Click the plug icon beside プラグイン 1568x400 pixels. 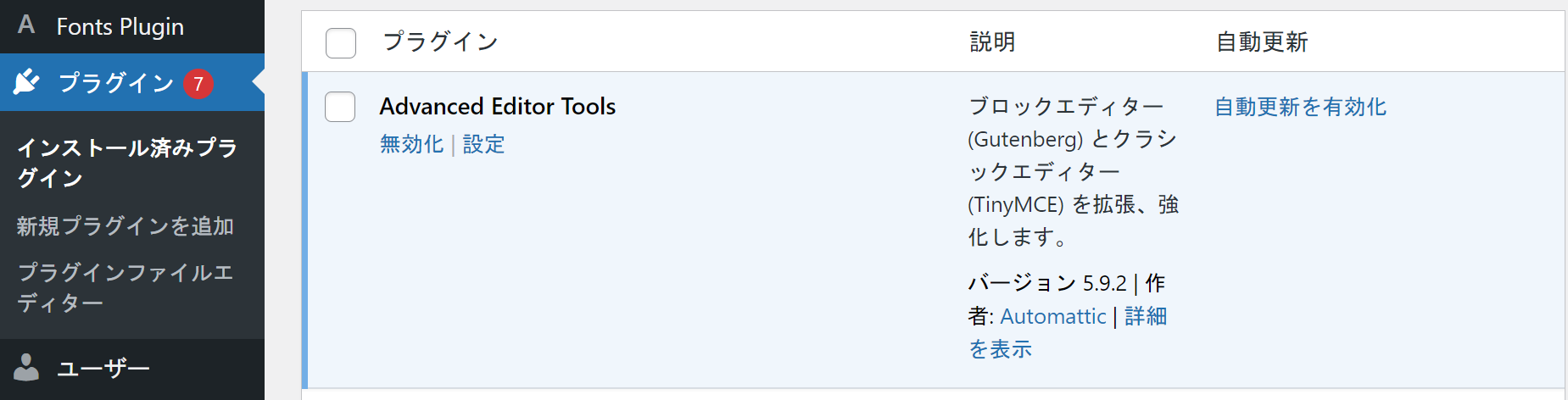(27, 82)
